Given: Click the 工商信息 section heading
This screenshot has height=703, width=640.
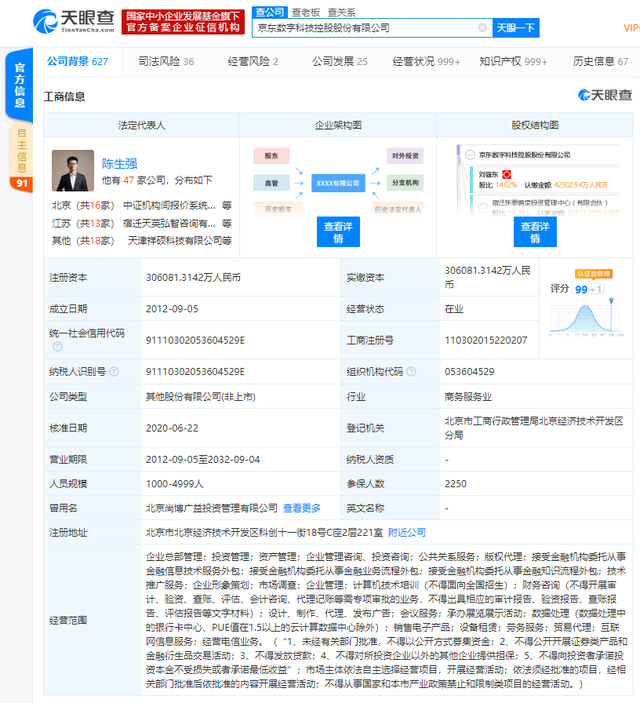Looking at the screenshot, I should click(x=64, y=96).
